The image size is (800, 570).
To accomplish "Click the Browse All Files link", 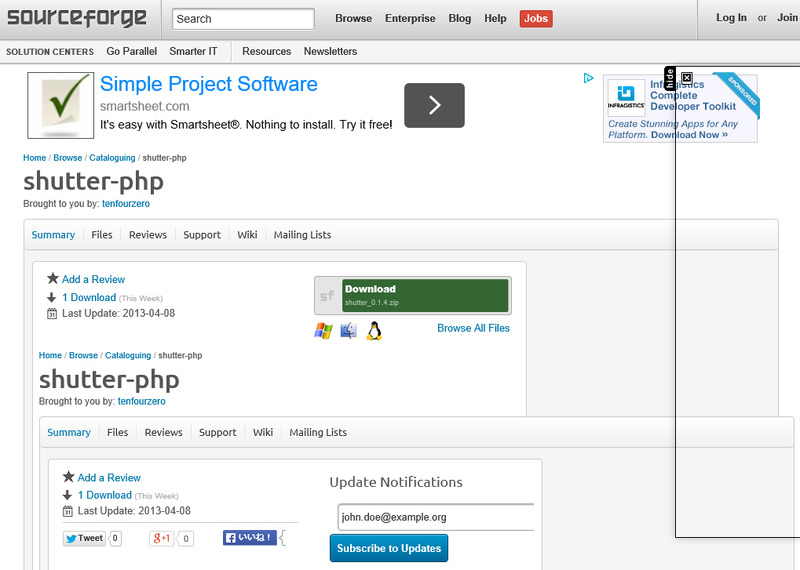I will pos(473,328).
